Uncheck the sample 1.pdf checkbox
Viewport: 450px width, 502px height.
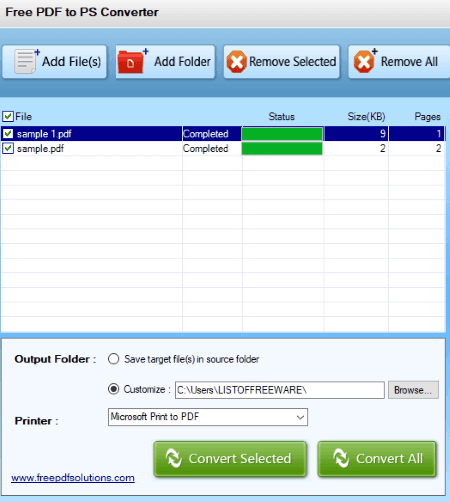pyautogui.click(x=8, y=134)
